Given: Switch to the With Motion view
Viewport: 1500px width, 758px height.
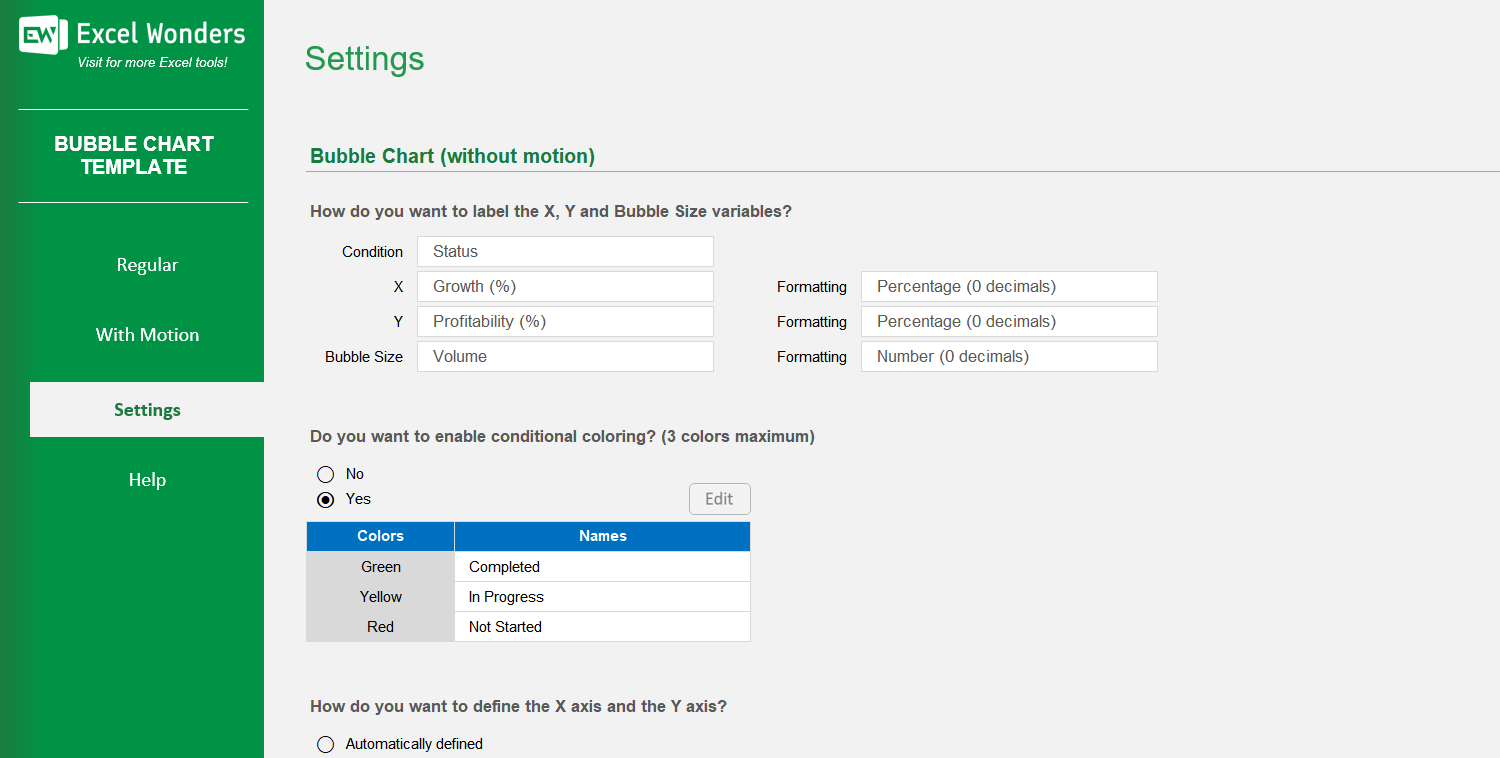Looking at the screenshot, I should (x=146, y=334).
